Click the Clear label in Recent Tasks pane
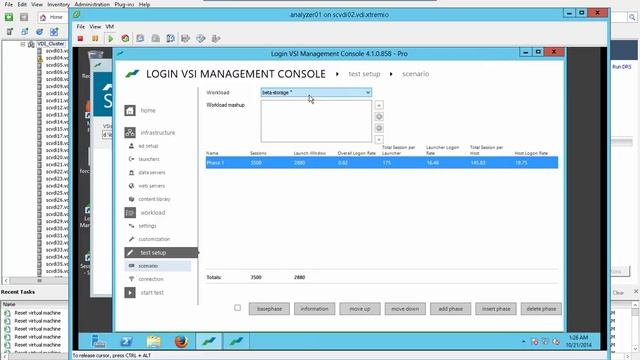 [618, 293]
